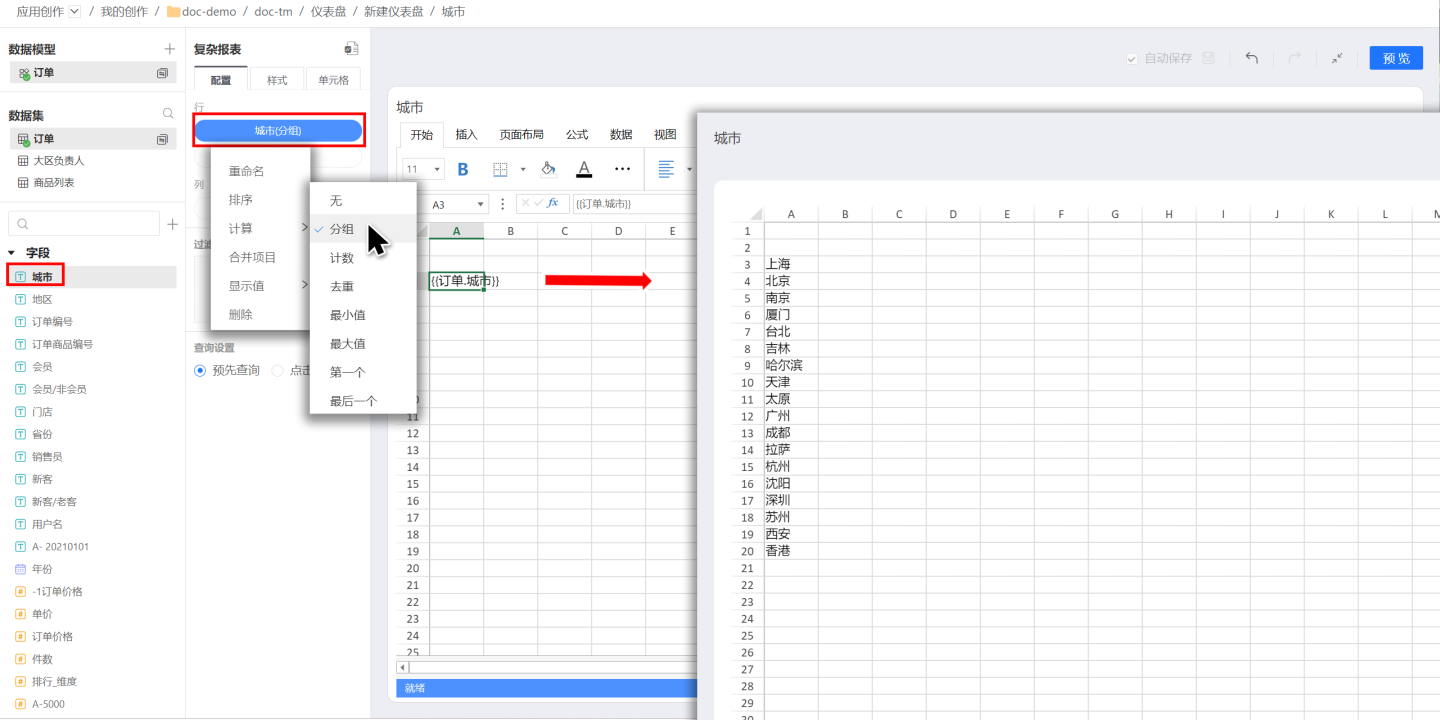
Task: Click the exit fullscreen shrink icon
Action: (x=1337, y=58)
